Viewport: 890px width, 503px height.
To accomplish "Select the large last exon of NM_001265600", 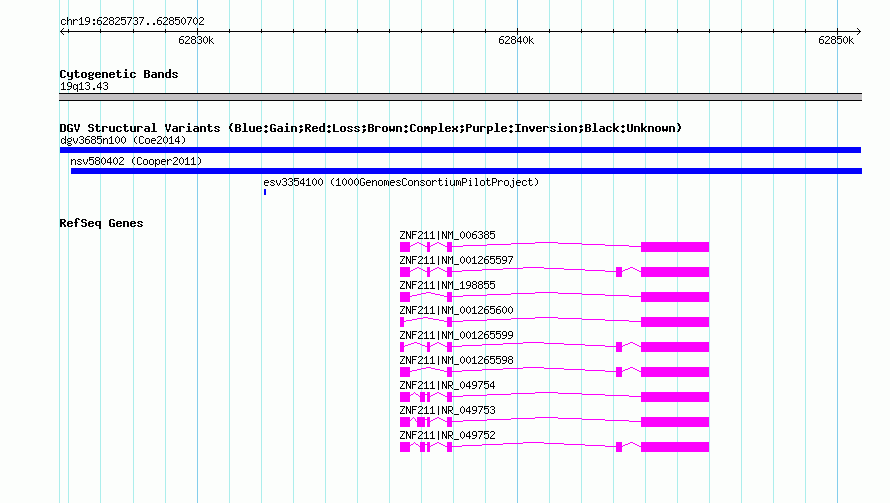I will 675,322.
